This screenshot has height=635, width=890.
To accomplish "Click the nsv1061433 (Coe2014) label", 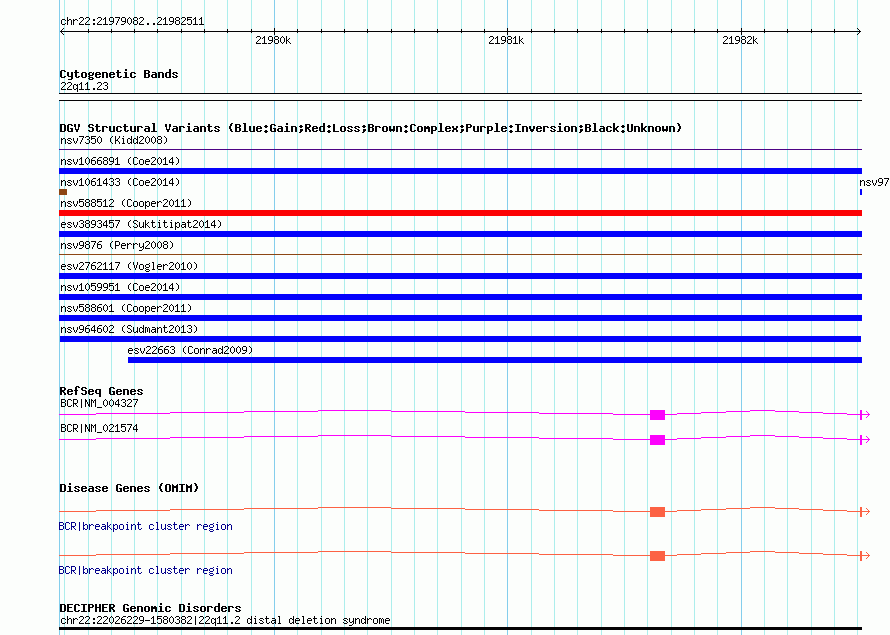I will click(x=120, y=182).
